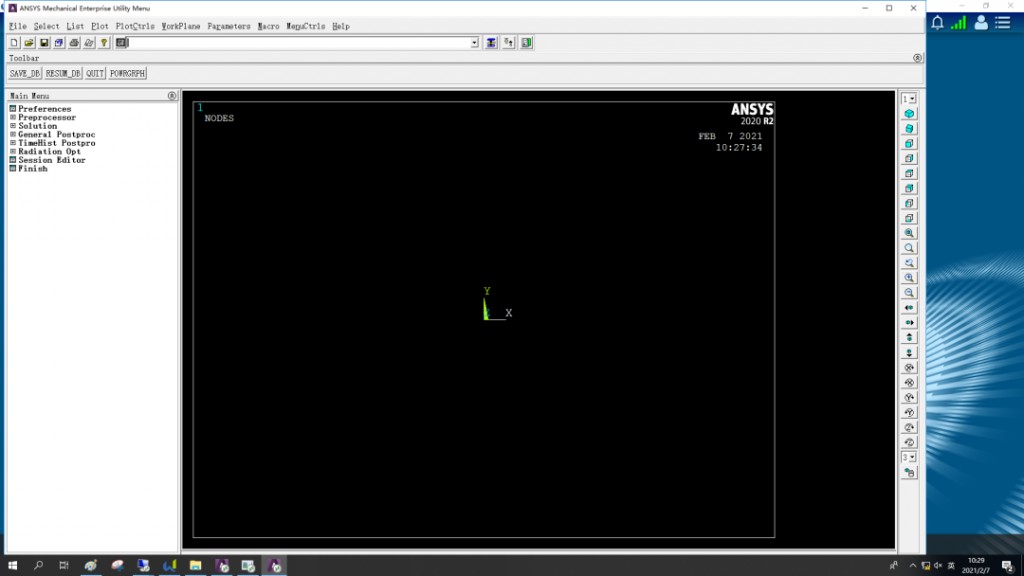Click the ANSYS command prompt input field
Viewport: 1024px width, 576px height.
(x=298, y=43)
